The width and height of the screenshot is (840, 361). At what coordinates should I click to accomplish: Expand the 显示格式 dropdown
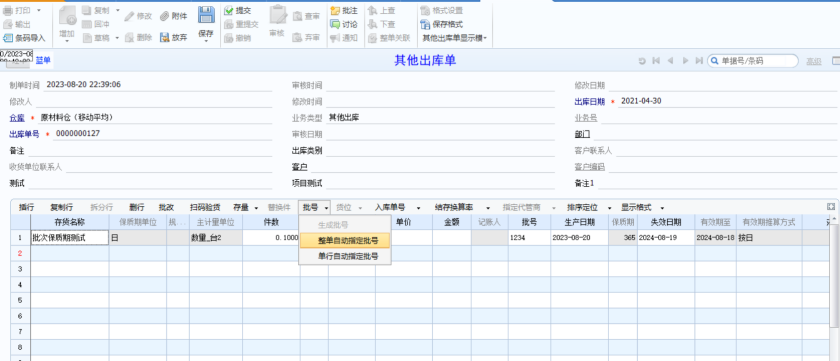click(662, 208)
